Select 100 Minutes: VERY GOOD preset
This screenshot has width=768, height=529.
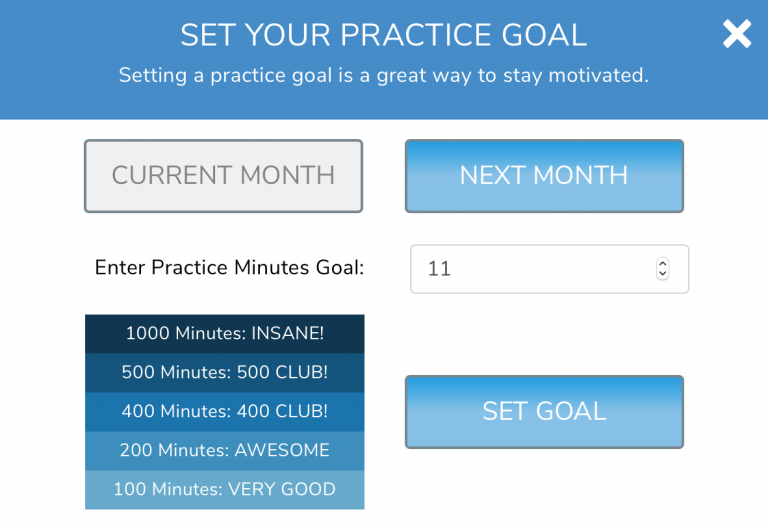225,489
